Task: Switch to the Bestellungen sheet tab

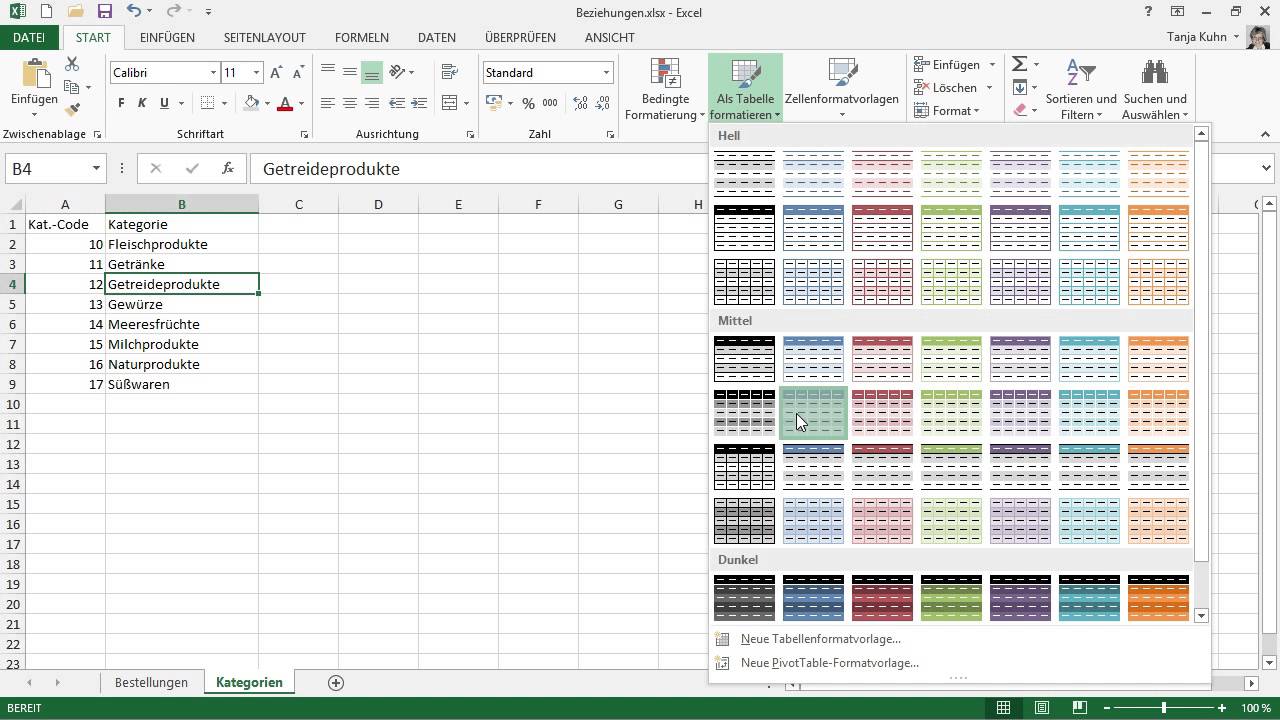Action: 151,682
